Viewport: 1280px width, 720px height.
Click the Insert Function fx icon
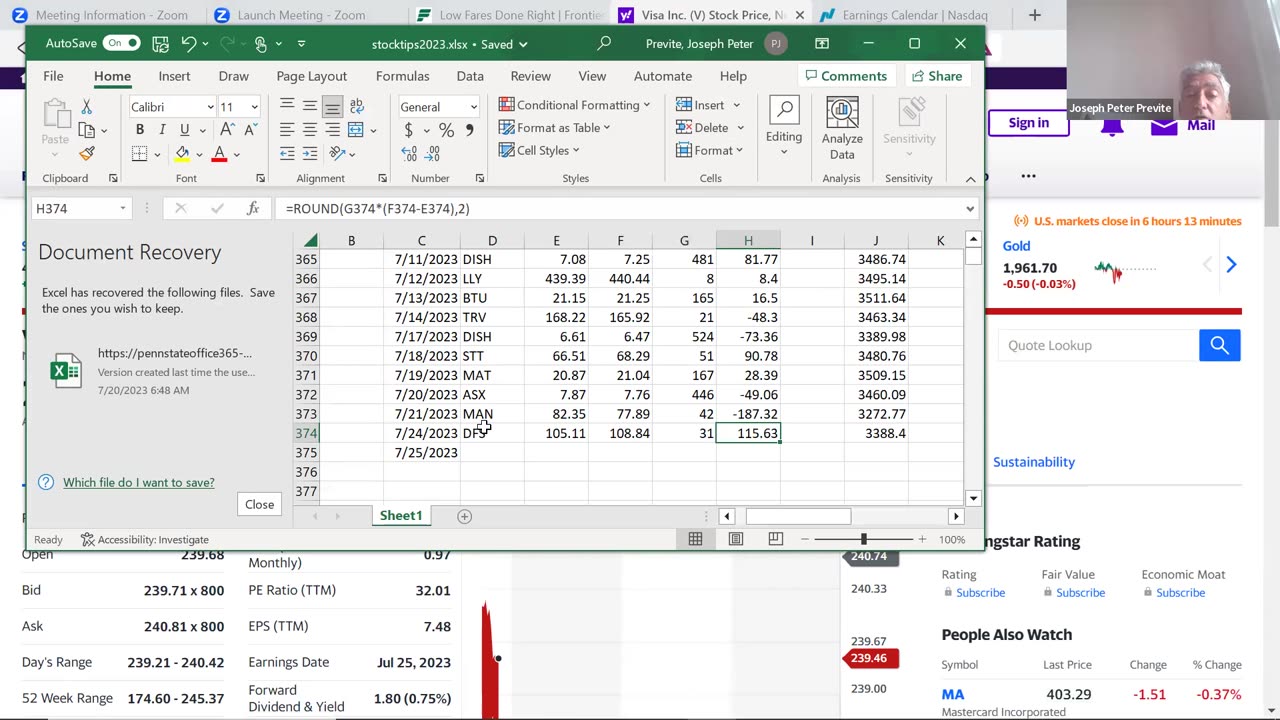click(253, 208)
